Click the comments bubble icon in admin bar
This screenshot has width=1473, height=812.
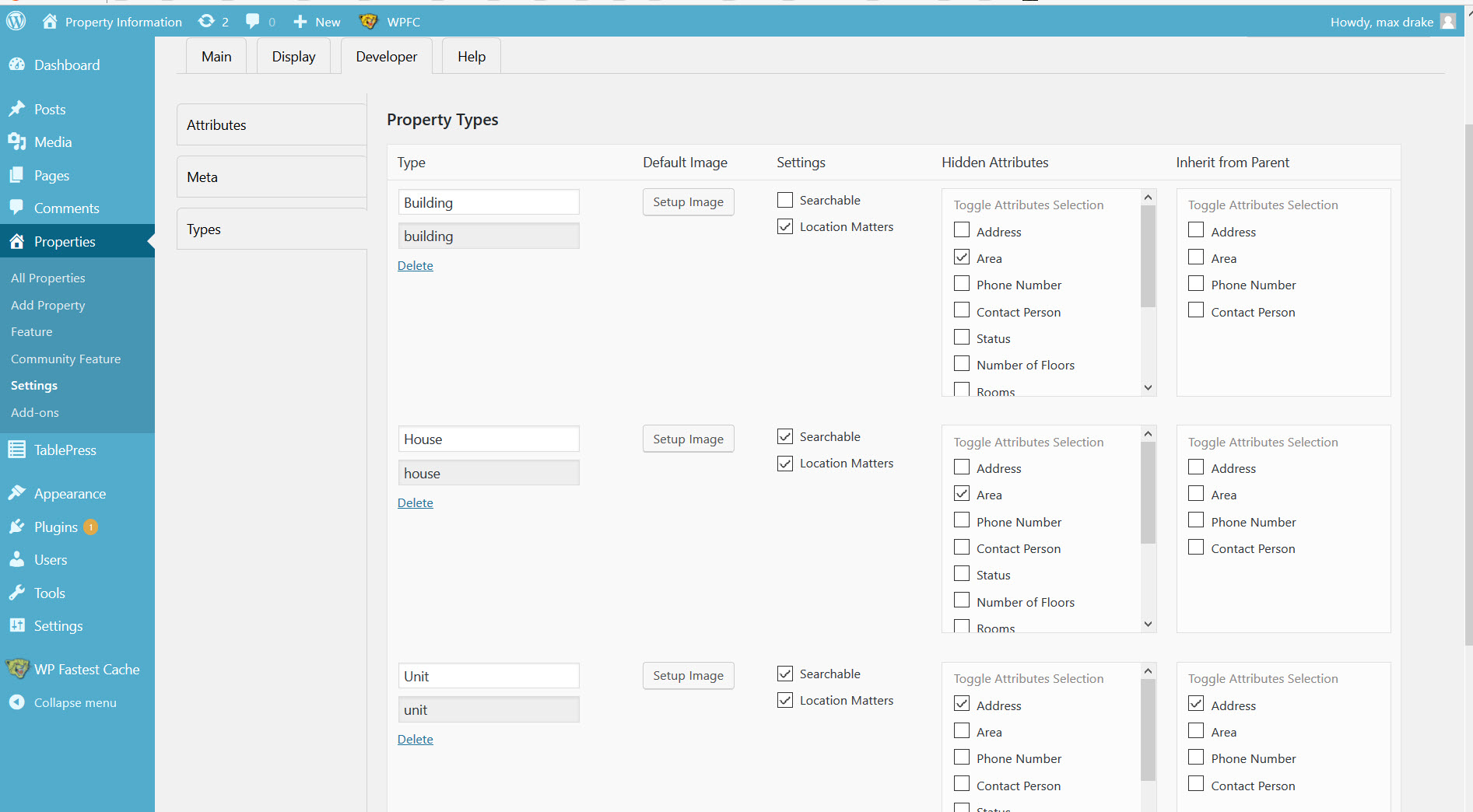(253, 21)
